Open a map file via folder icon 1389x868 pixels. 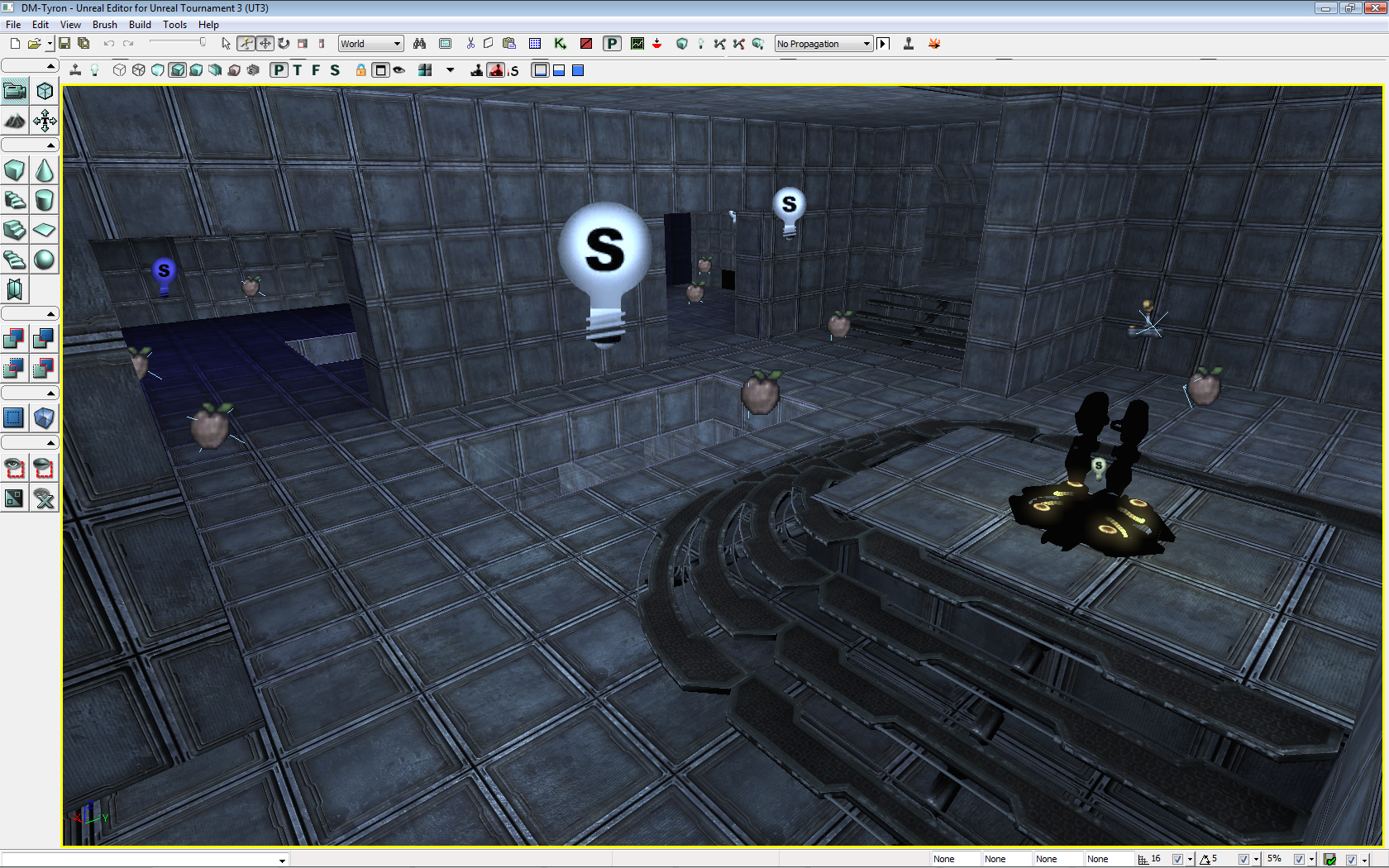pyautogui.click(x=34, y=44)
